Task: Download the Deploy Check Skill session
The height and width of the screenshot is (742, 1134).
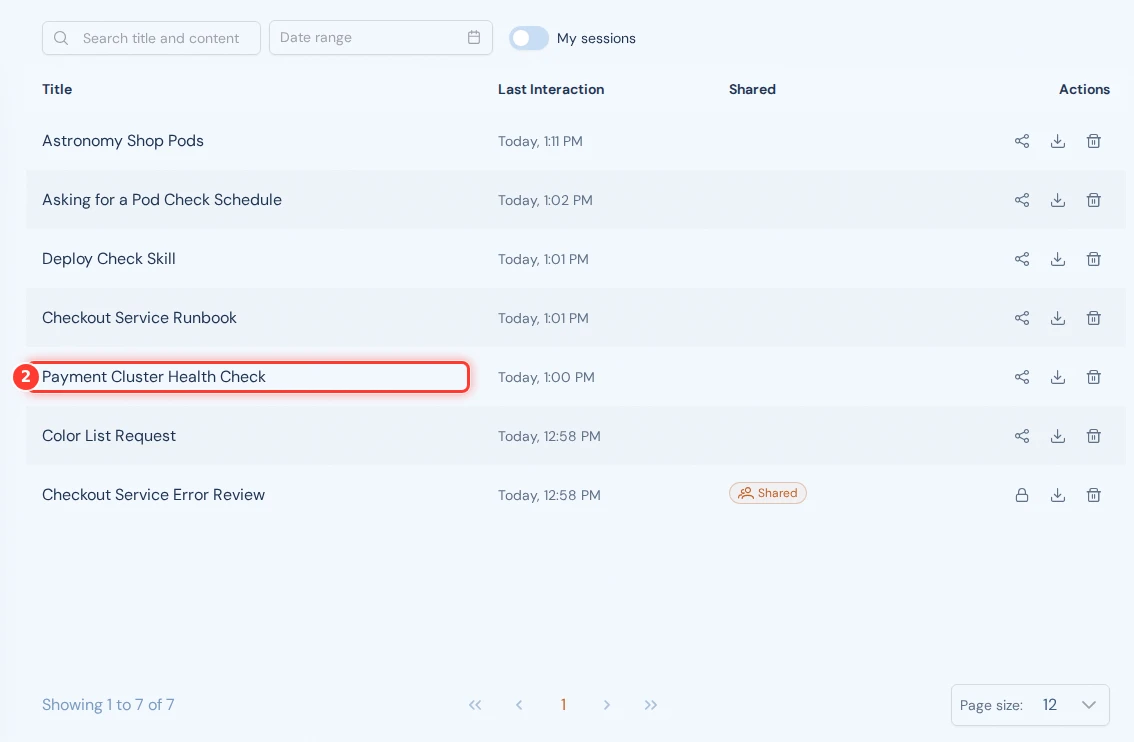Action: [x=1057, y=259]
